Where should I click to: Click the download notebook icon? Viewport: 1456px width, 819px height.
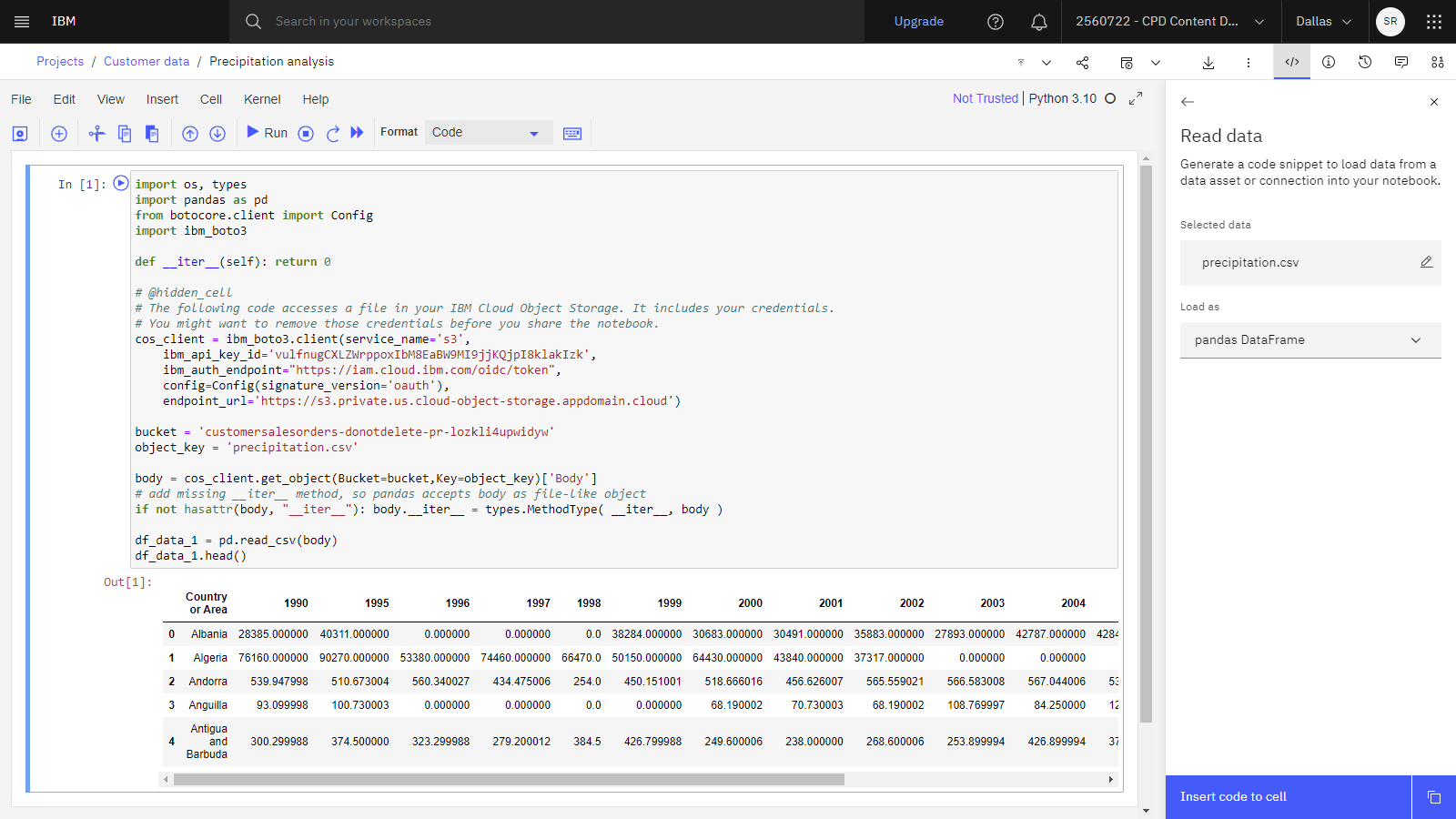(x=1208, y=62)
